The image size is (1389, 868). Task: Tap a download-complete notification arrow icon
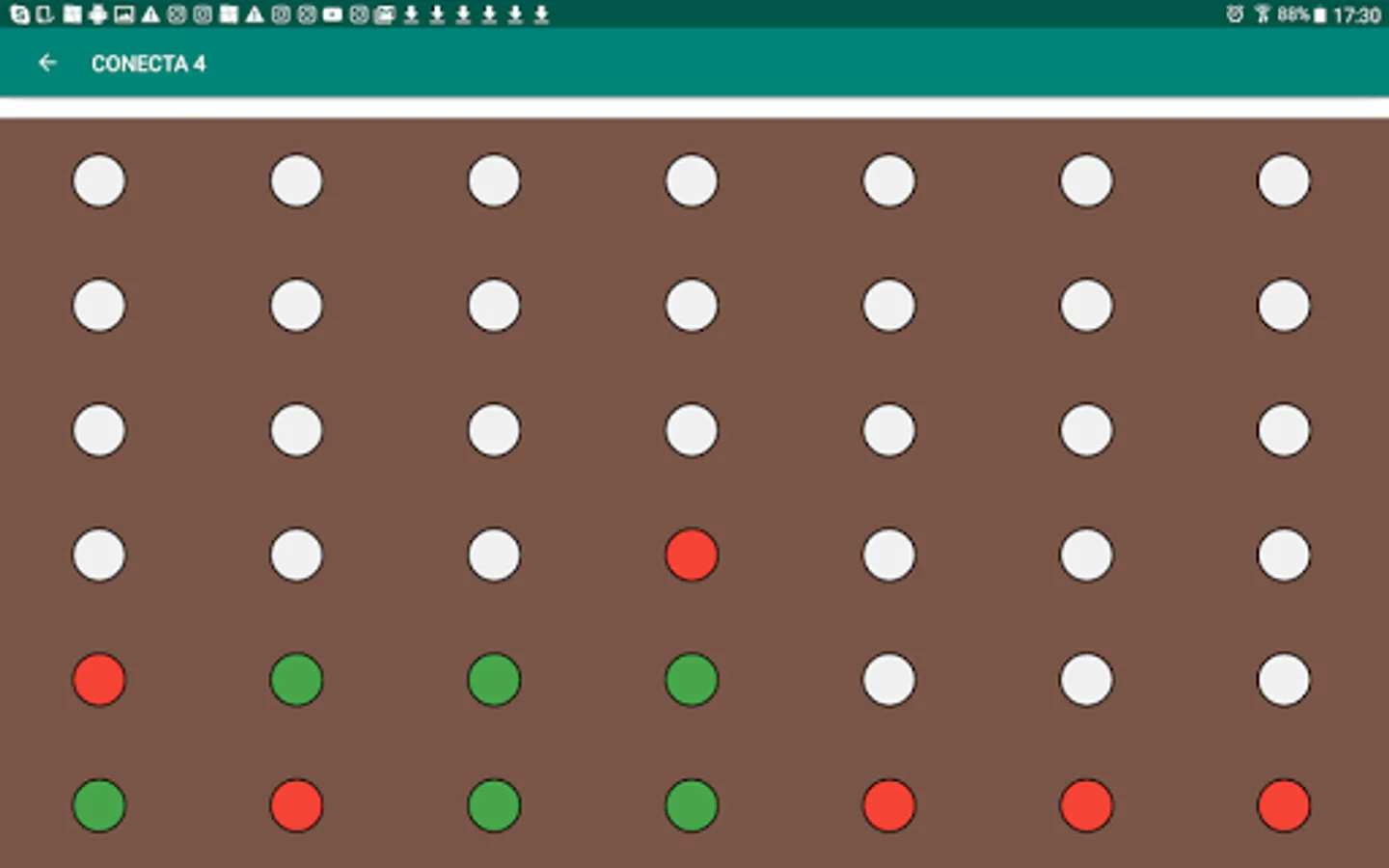tap(409, 14)
